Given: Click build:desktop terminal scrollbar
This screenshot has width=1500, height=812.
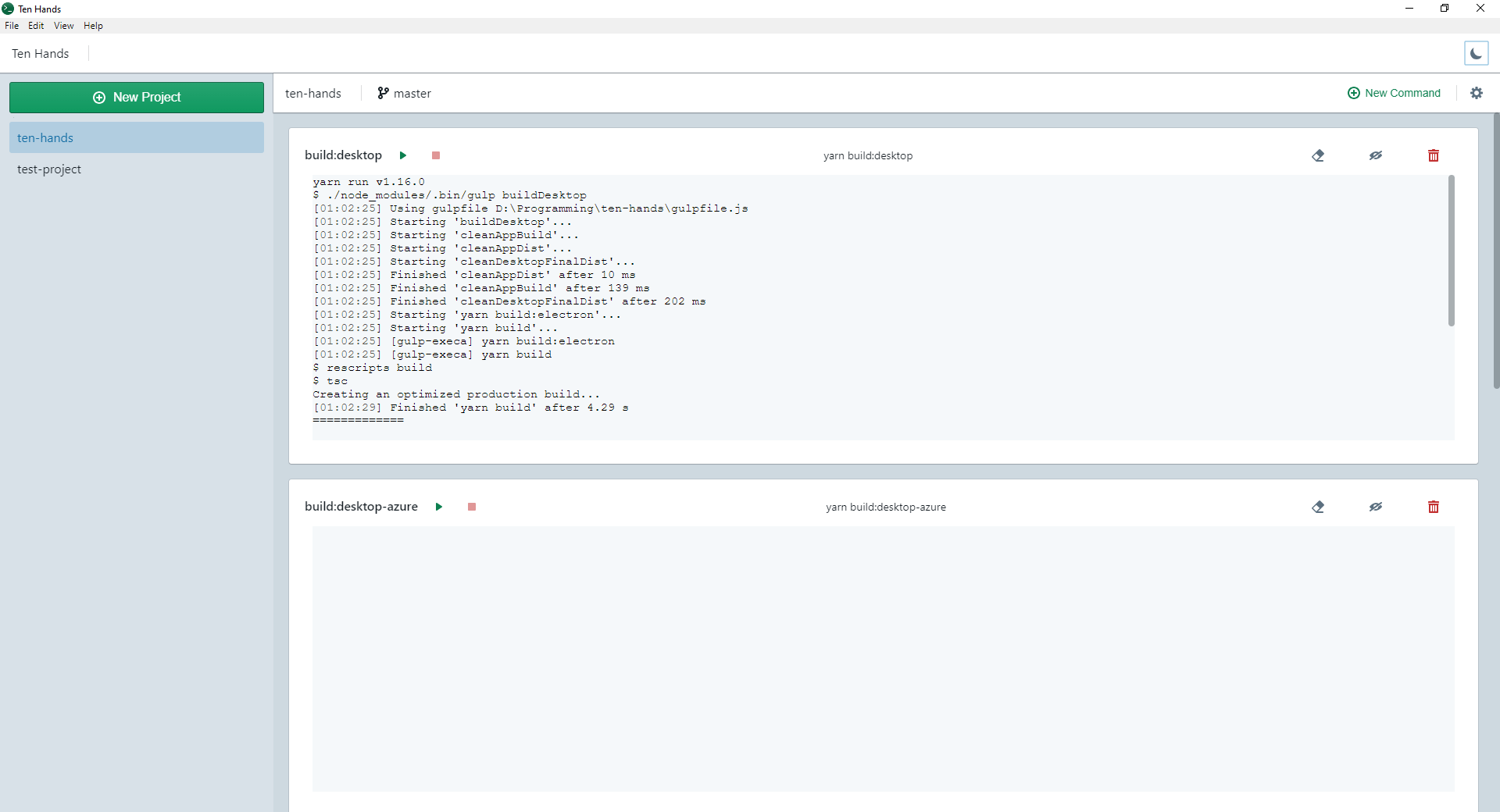Looking at the screenshot, I should [1452, 251].
